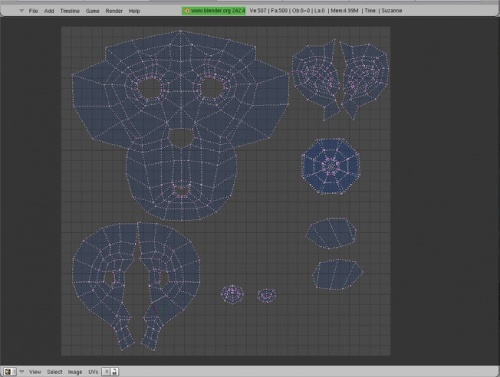Screen dimensions: 500x377
Task: Open the Help menu
Action: [134, 11]
